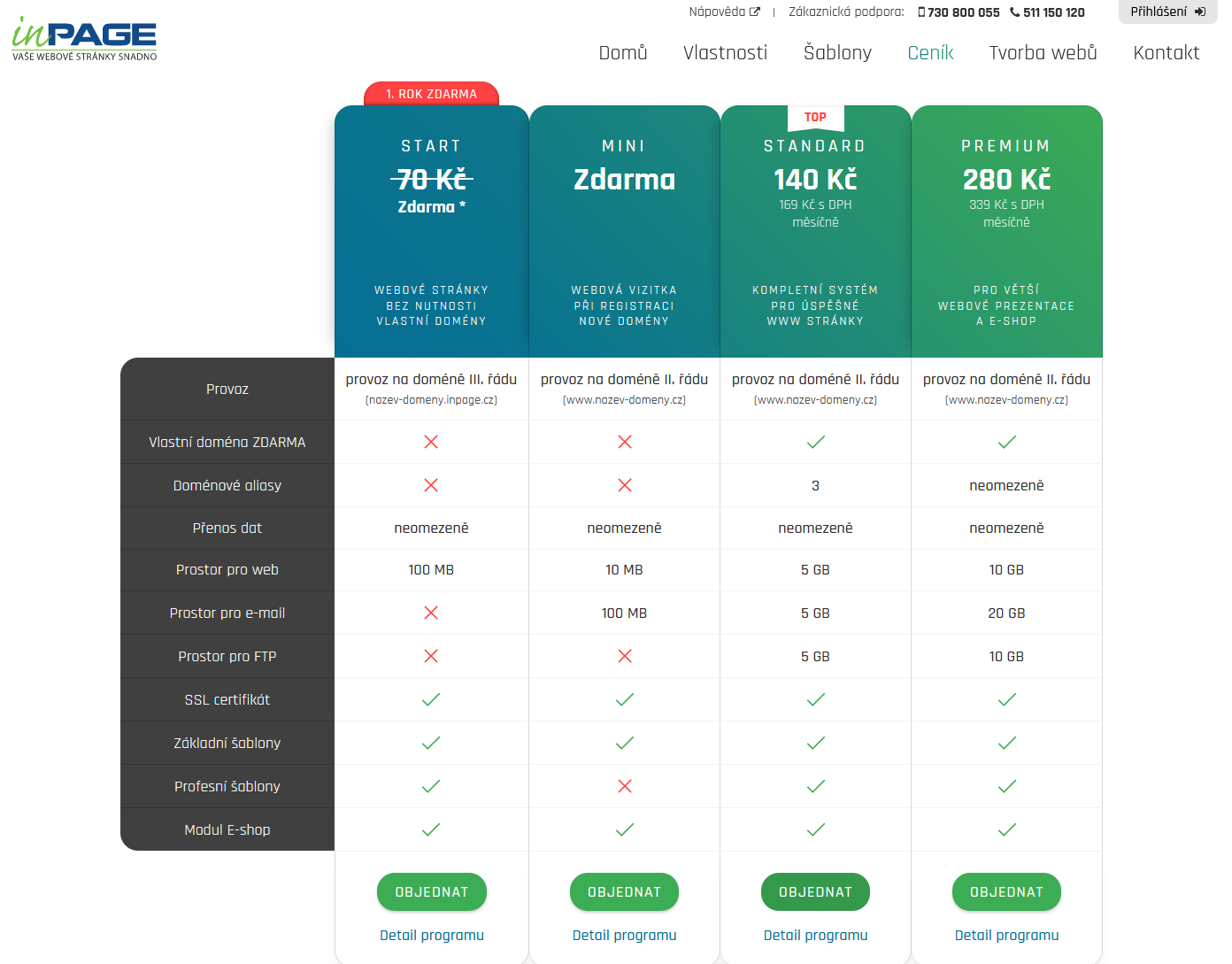Click the green check for STANDARD Vlastní doména
The width and height of the screenshot is (1232, 964).
tap(815, 442)
